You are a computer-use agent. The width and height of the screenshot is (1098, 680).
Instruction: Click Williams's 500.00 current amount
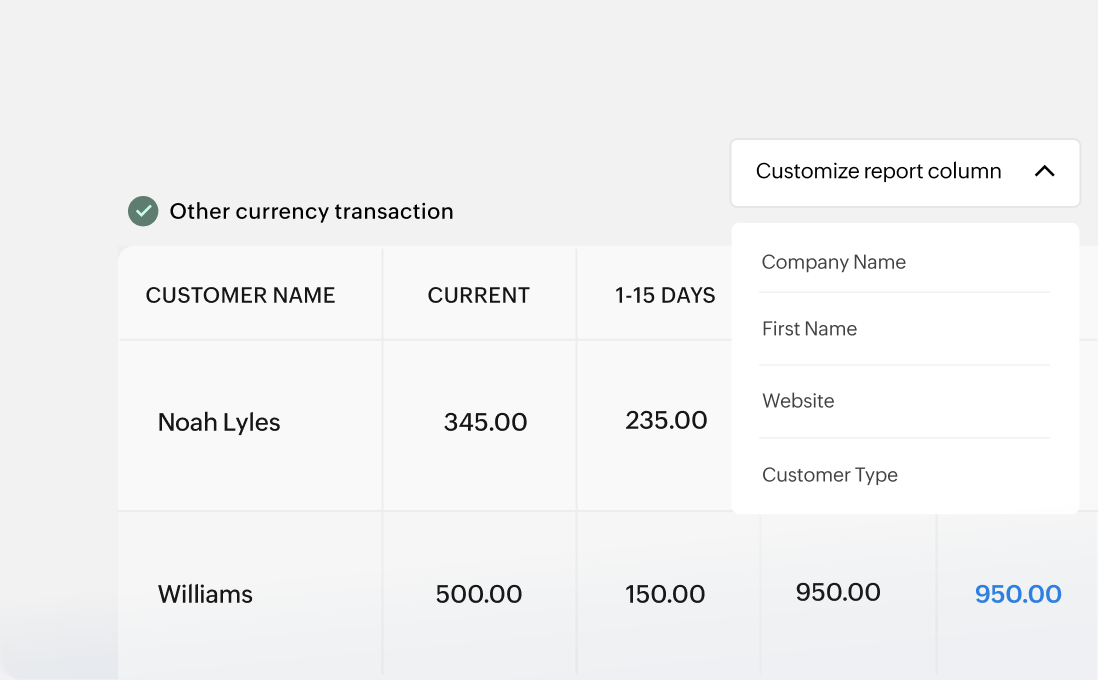click(x=479, y=593)
